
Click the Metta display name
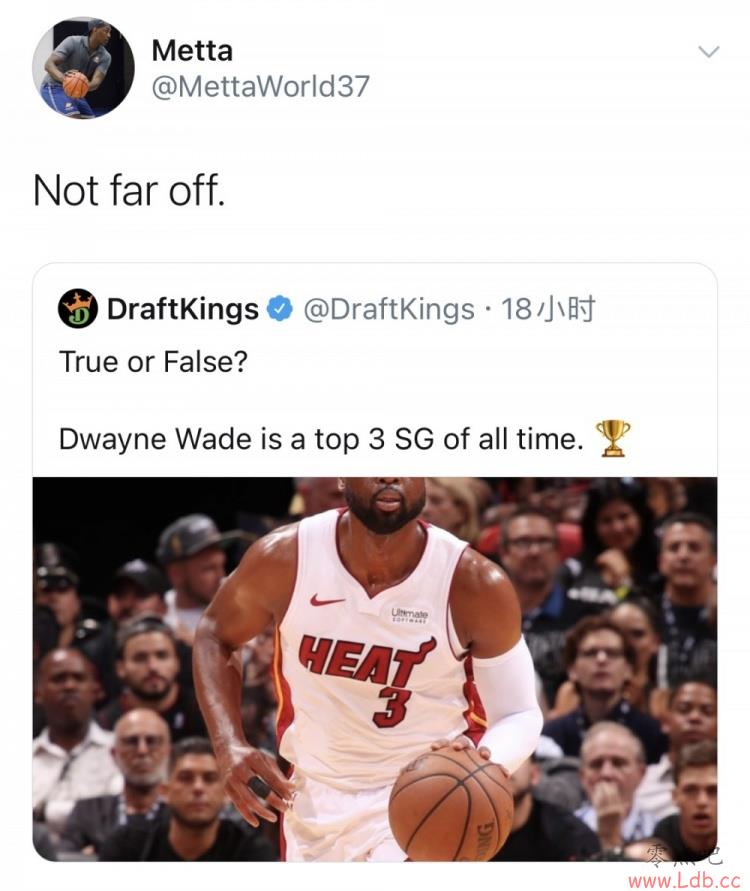tap(192, 51)
